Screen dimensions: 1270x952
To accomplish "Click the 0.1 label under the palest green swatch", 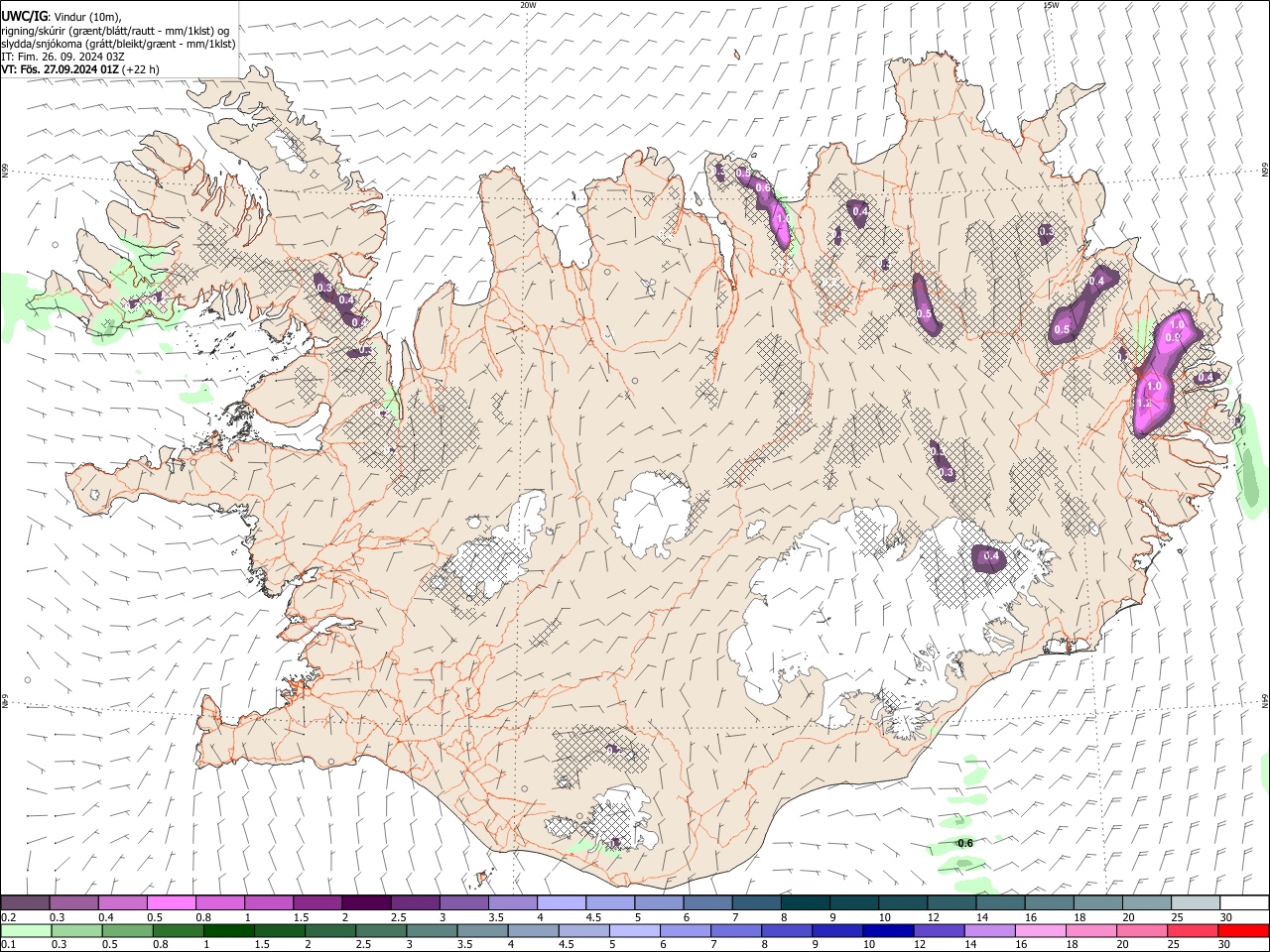I will (8, 945).
